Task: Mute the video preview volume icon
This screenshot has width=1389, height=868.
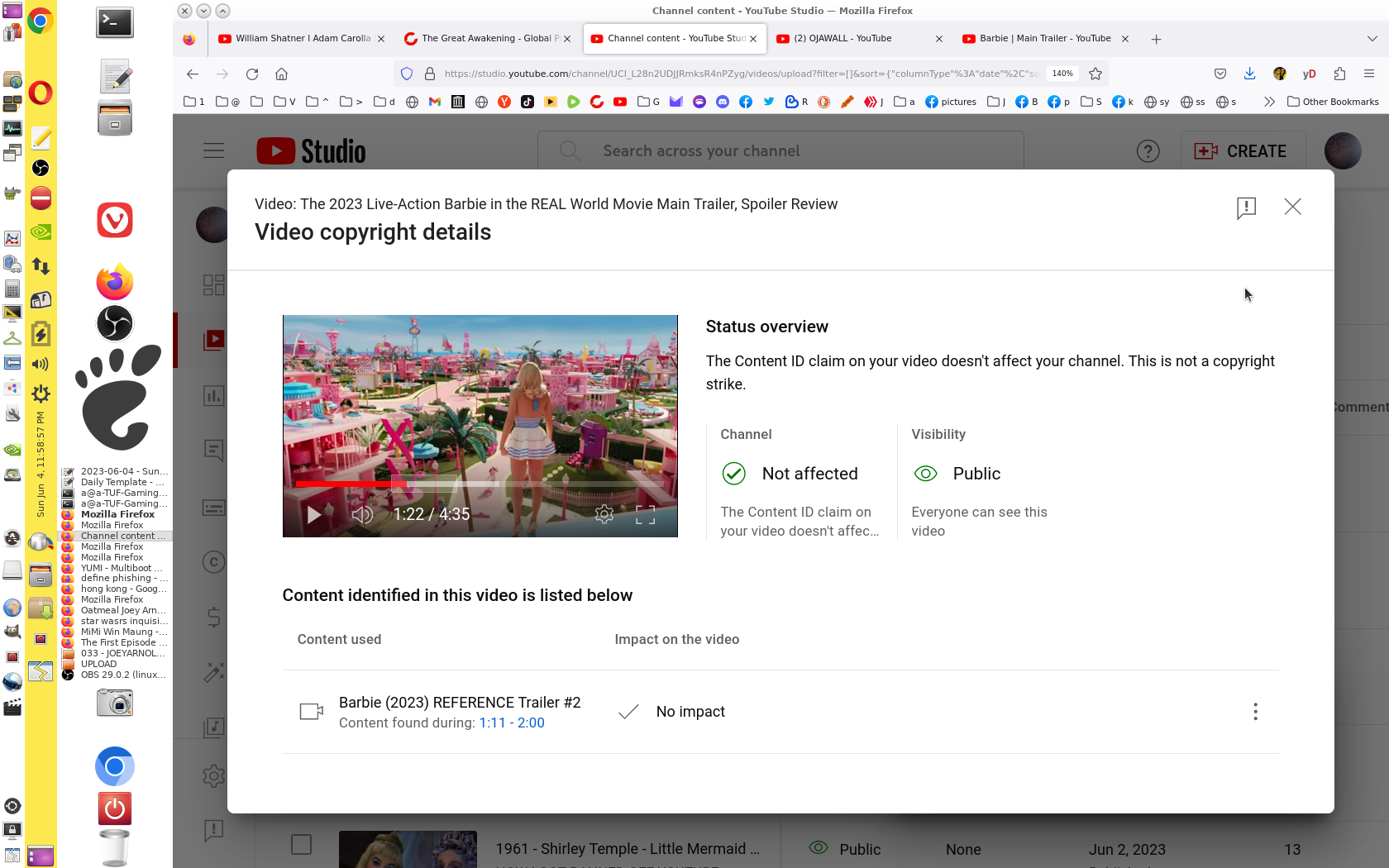Action: (x=362, y=514)
